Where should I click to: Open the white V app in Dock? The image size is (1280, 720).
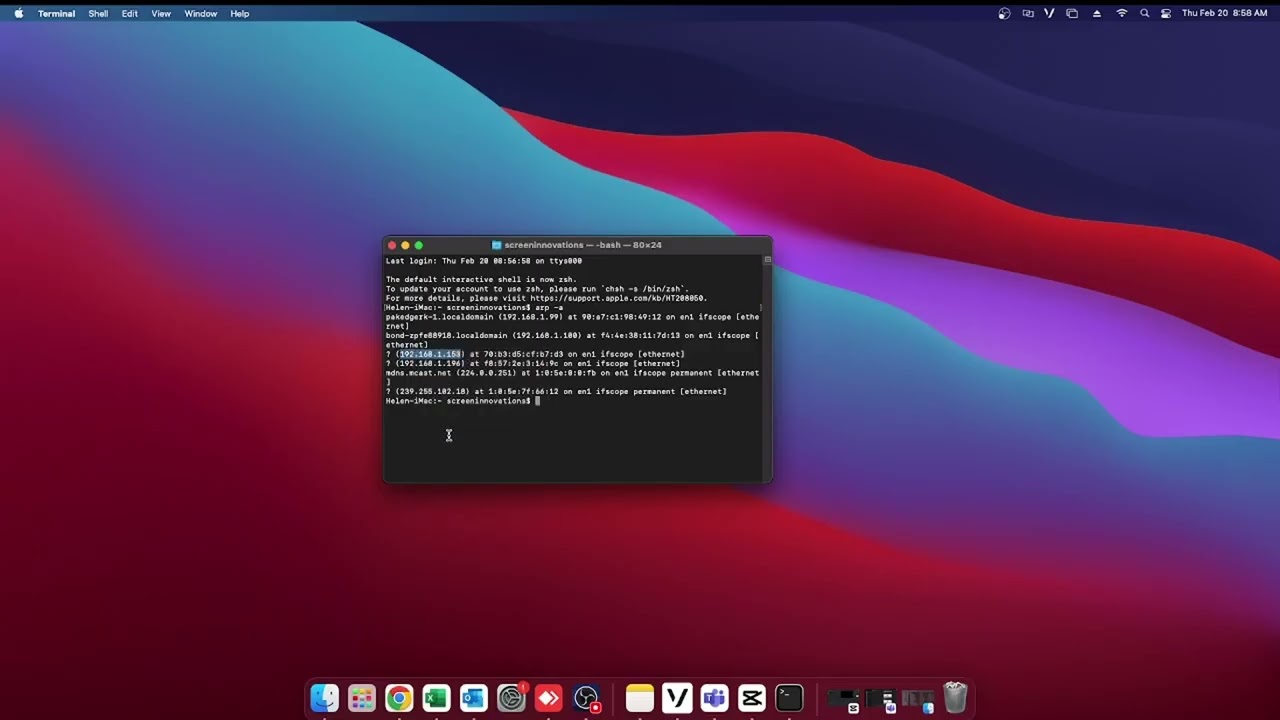[677, 697]
